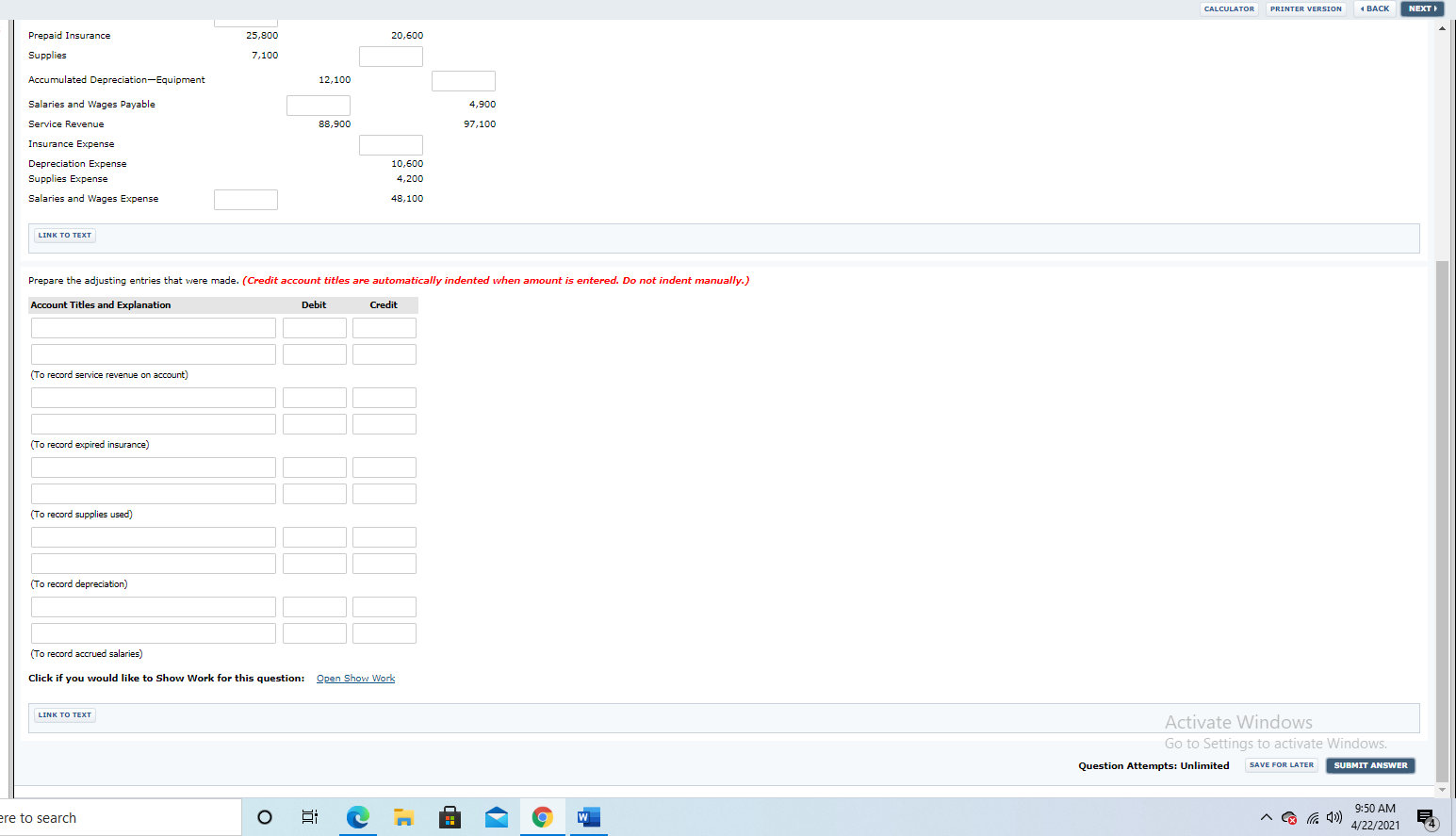
Task: Open the volume control in system tray
Action: point(1334,817)
